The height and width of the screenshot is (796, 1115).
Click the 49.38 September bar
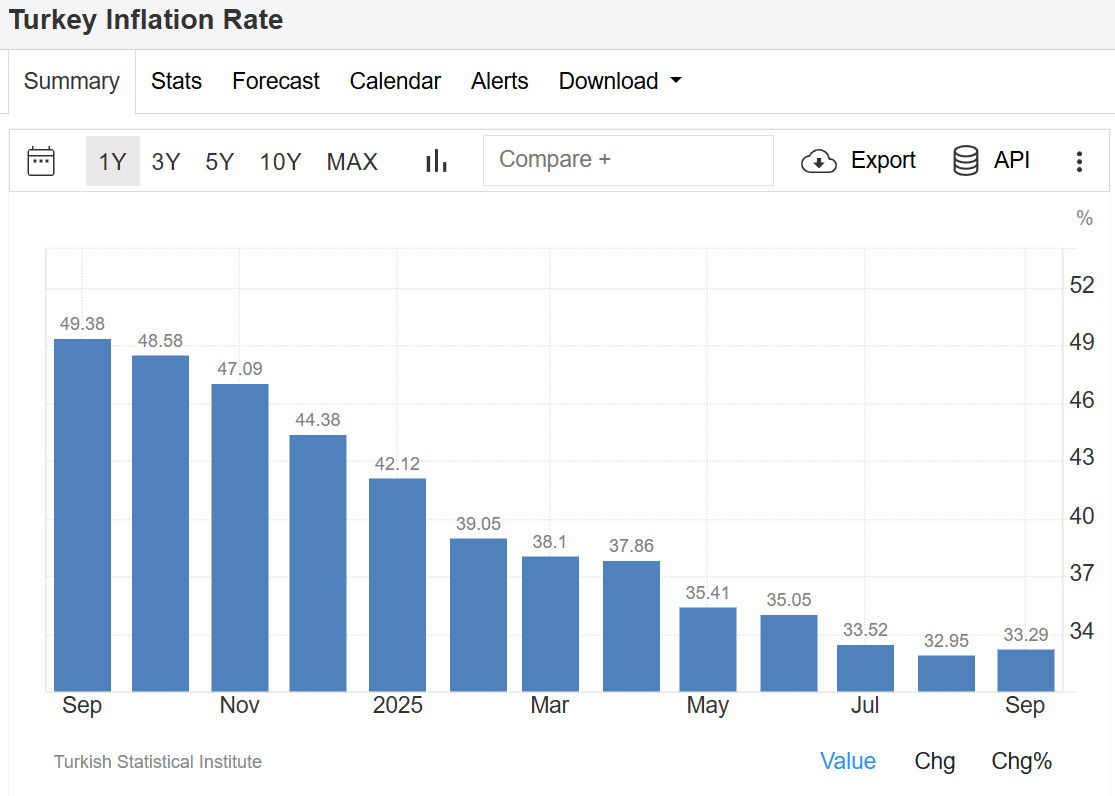(x=82, y=515)
